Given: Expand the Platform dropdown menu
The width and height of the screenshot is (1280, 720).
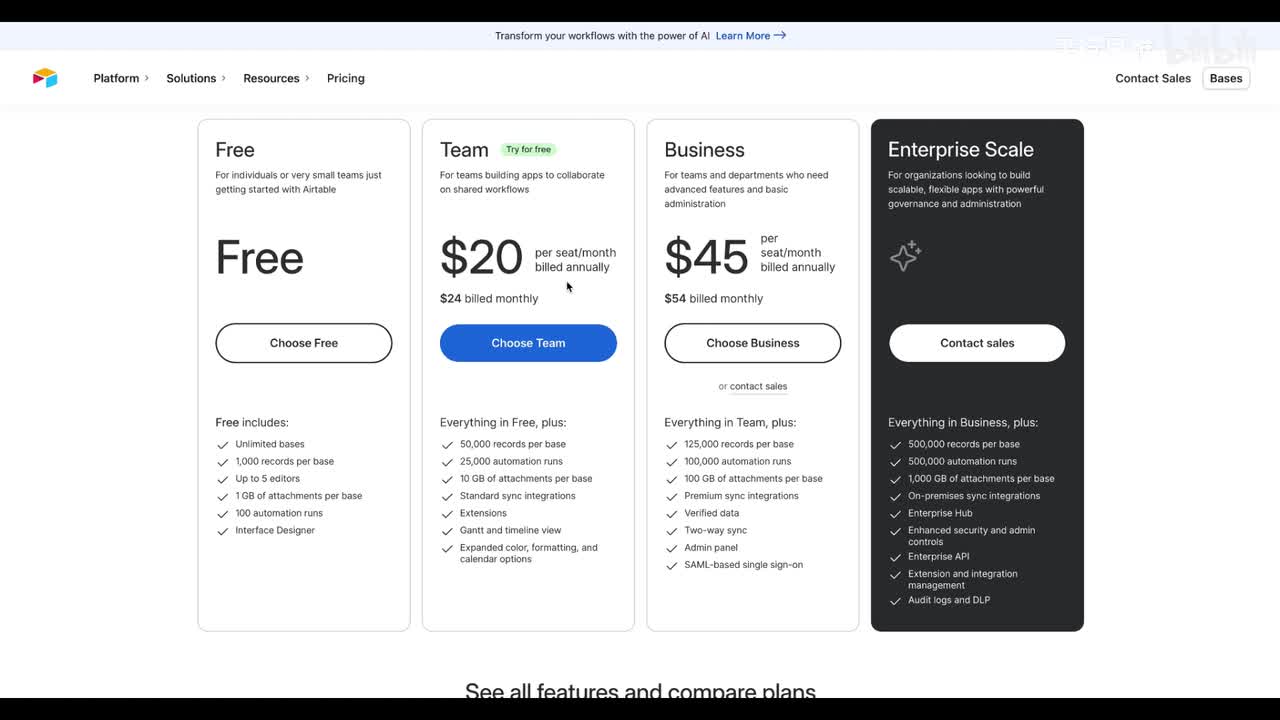Looking at the screenshot, I should (x=120, y=78).
